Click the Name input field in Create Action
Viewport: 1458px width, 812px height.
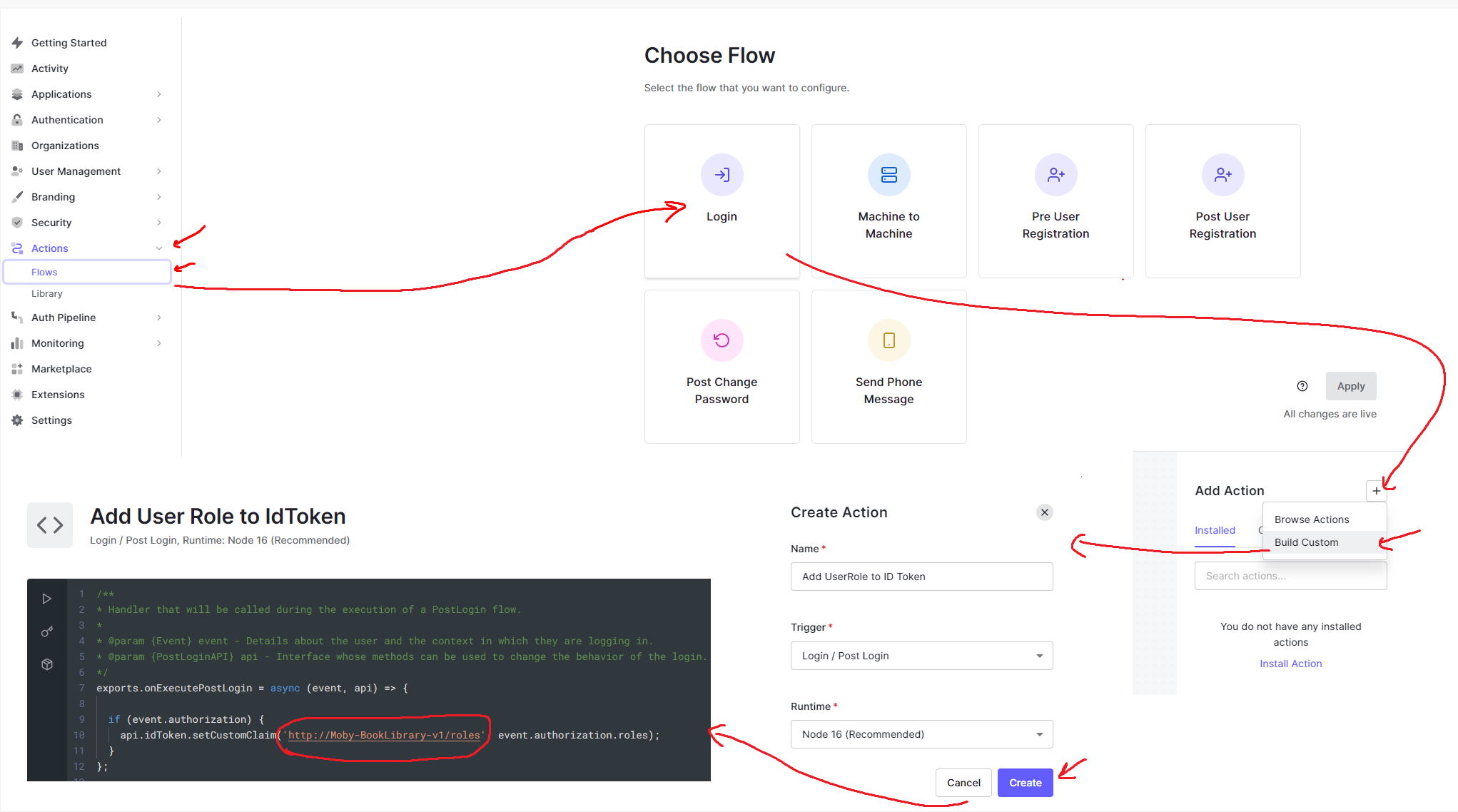click(920, 576)
